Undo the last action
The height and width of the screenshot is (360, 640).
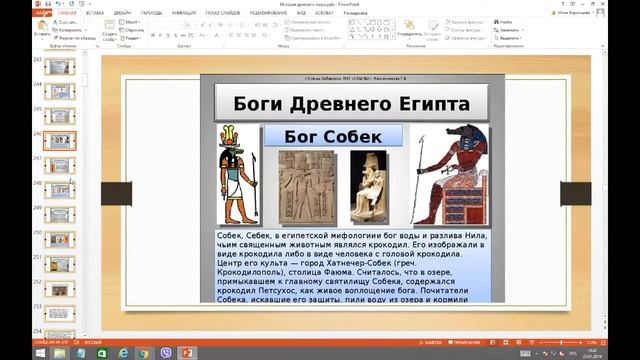point(58,4)
